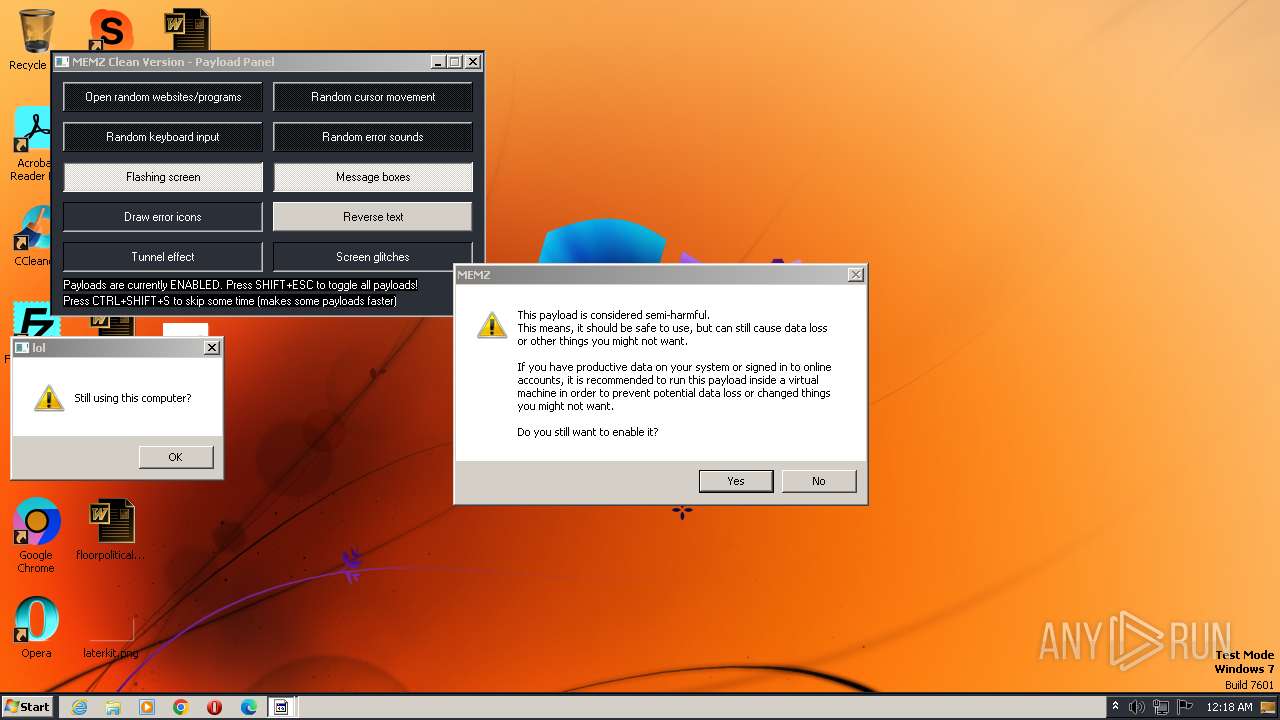The height and width of the screenshot is (720, 1280).
Task: Minimize the MEMZ Payload Panel window
Action: (438, 62)
